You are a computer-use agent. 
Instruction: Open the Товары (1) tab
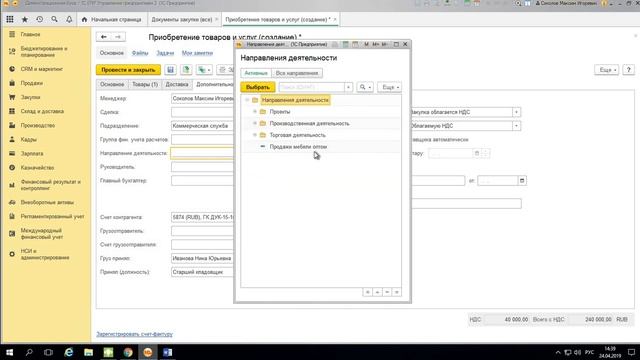click(x=145, y=84)
